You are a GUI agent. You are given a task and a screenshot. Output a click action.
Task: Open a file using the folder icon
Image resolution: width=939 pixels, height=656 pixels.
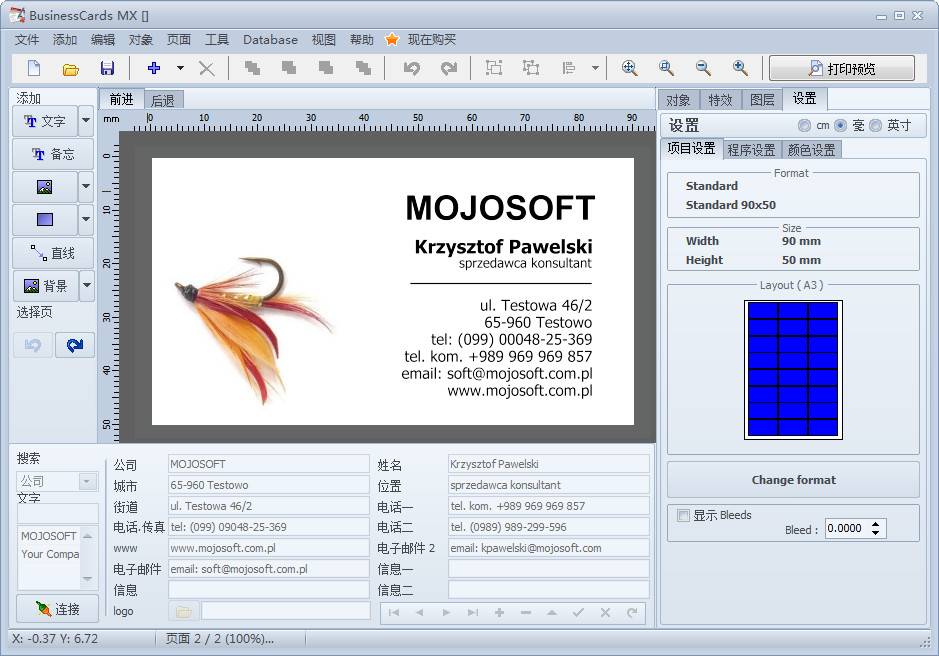point(71,68)
